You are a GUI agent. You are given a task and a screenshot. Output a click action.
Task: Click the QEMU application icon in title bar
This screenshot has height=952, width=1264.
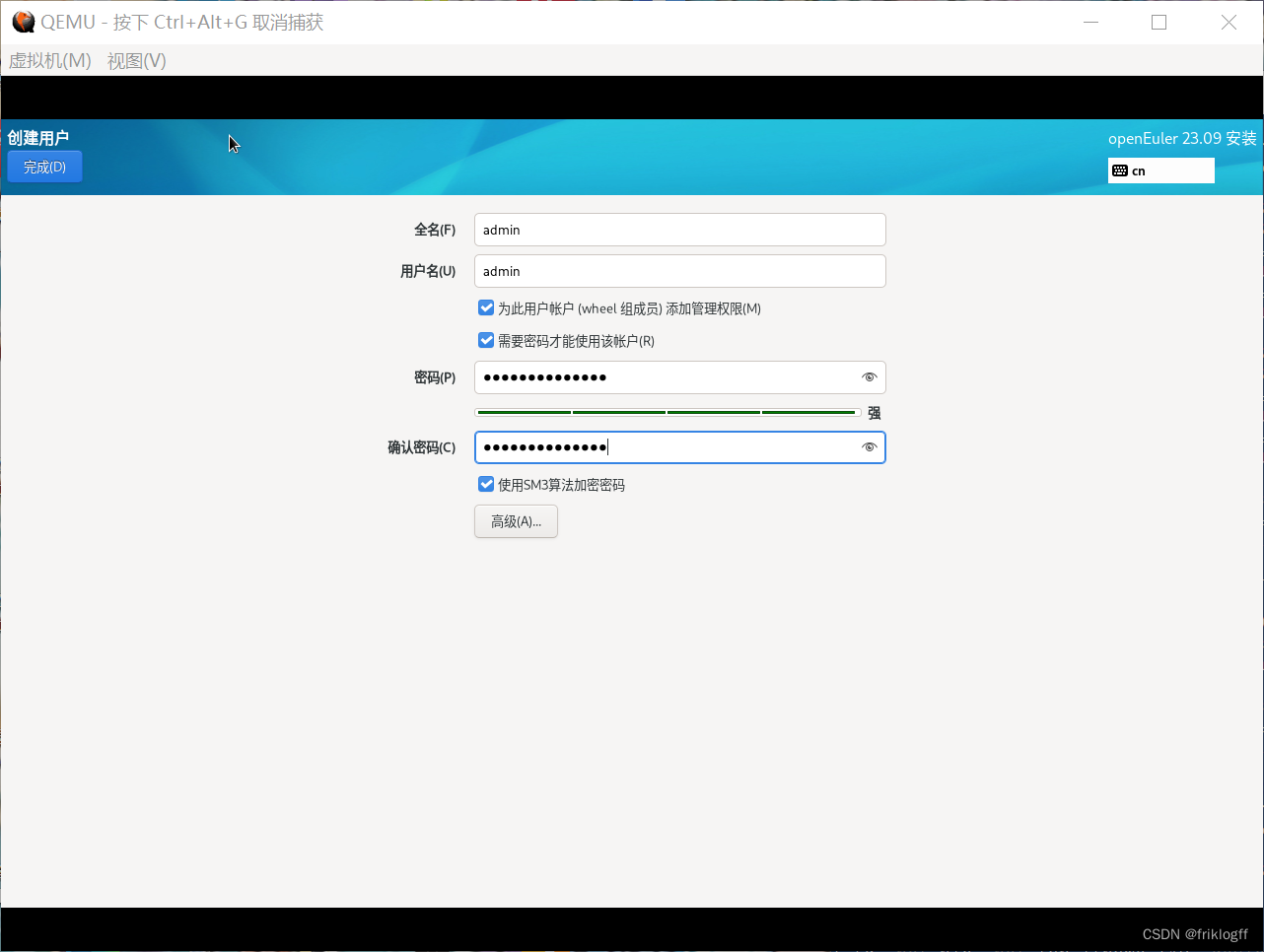23,22
